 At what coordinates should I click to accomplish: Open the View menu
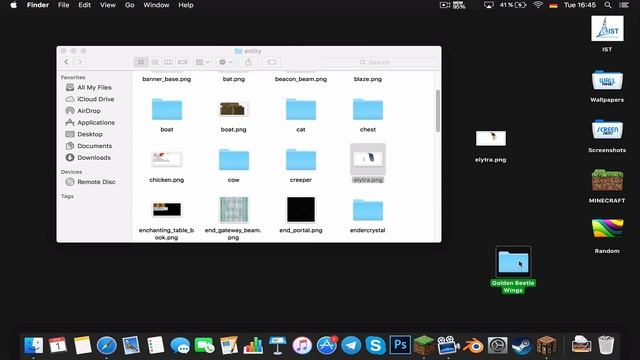coord(108,5)
